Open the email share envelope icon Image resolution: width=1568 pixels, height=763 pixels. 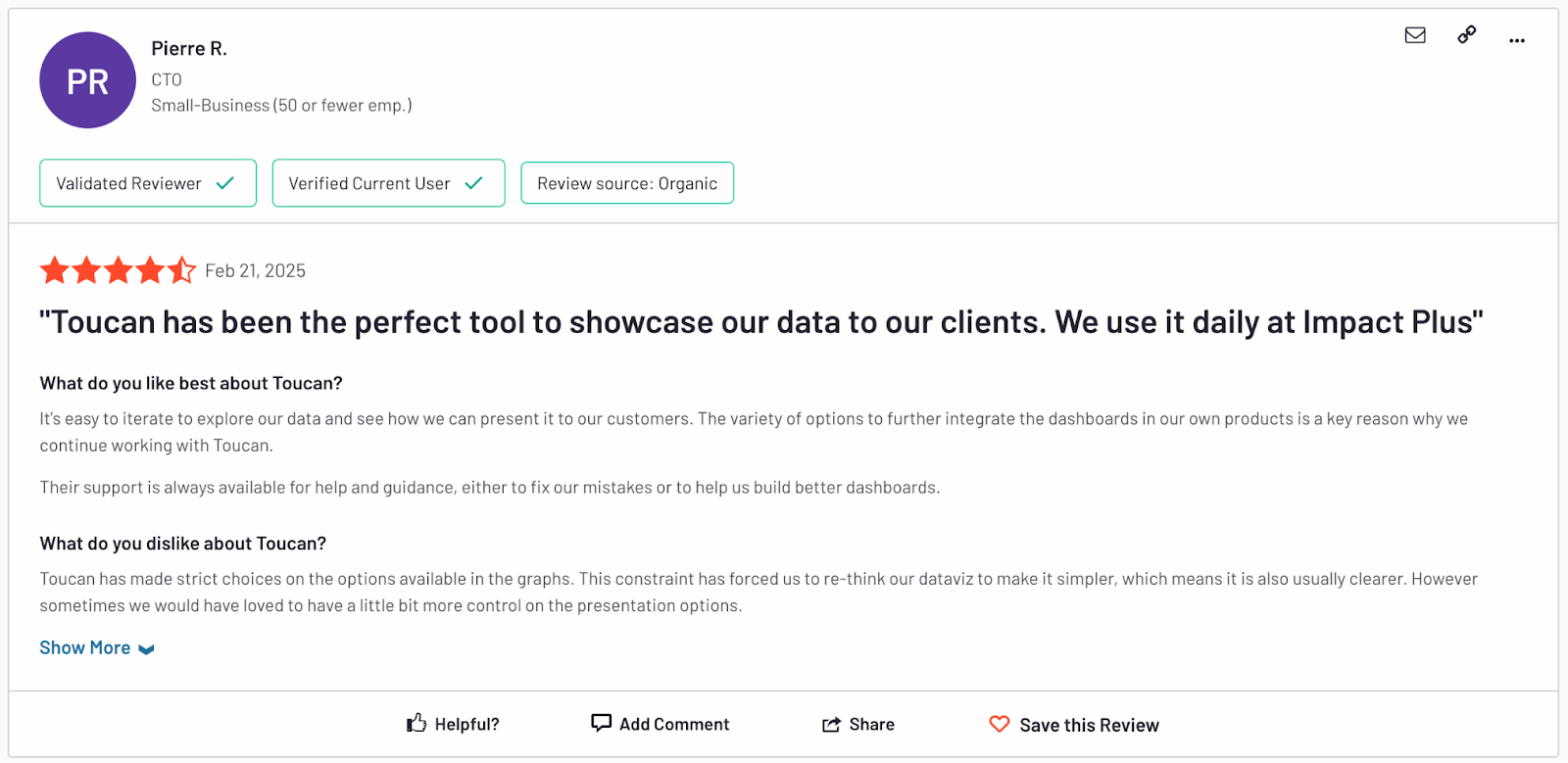1415,35
